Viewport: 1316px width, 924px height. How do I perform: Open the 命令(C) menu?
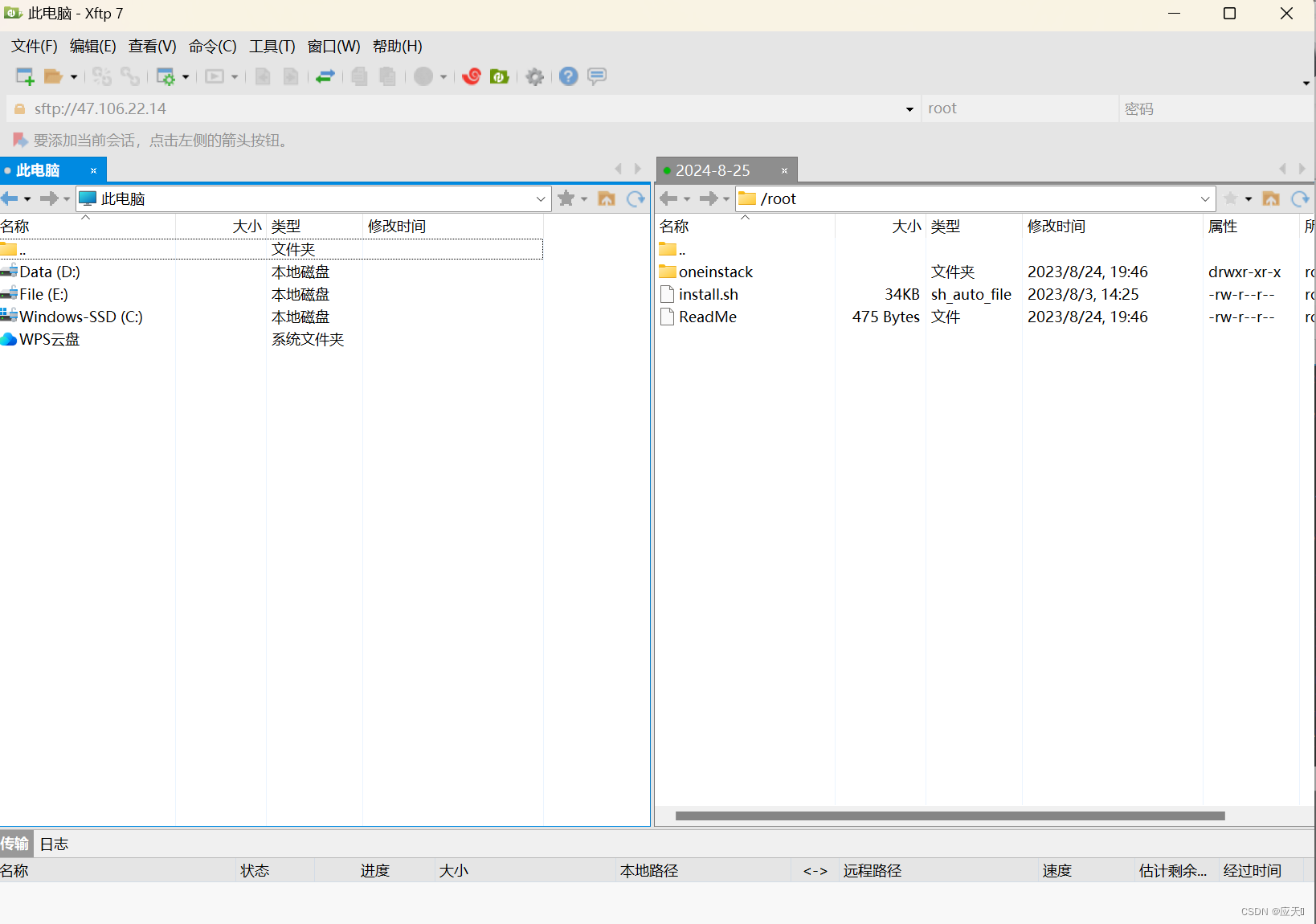point(213,46)
